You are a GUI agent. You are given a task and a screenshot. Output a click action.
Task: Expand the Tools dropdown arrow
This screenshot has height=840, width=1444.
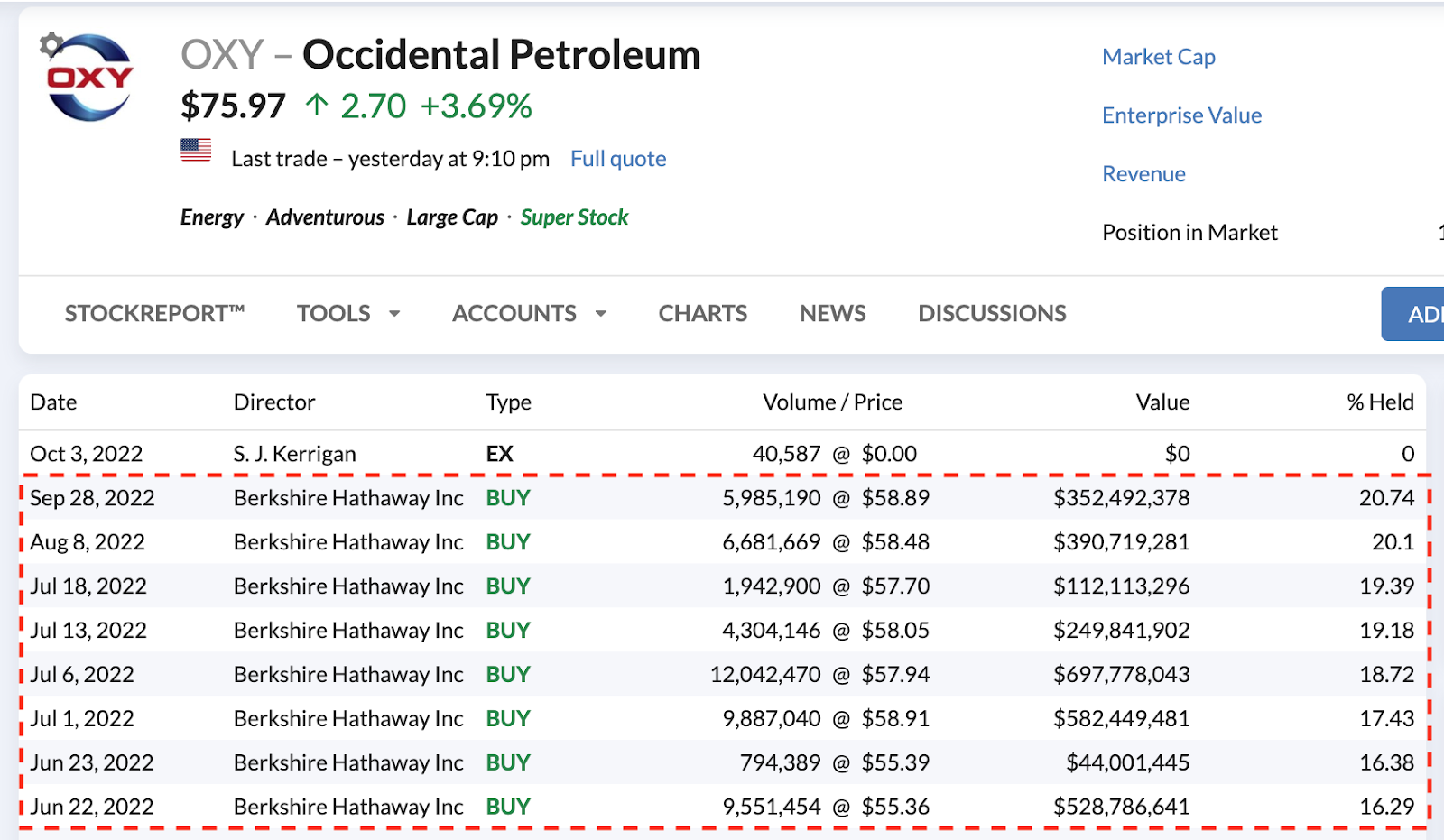[394, 314]
